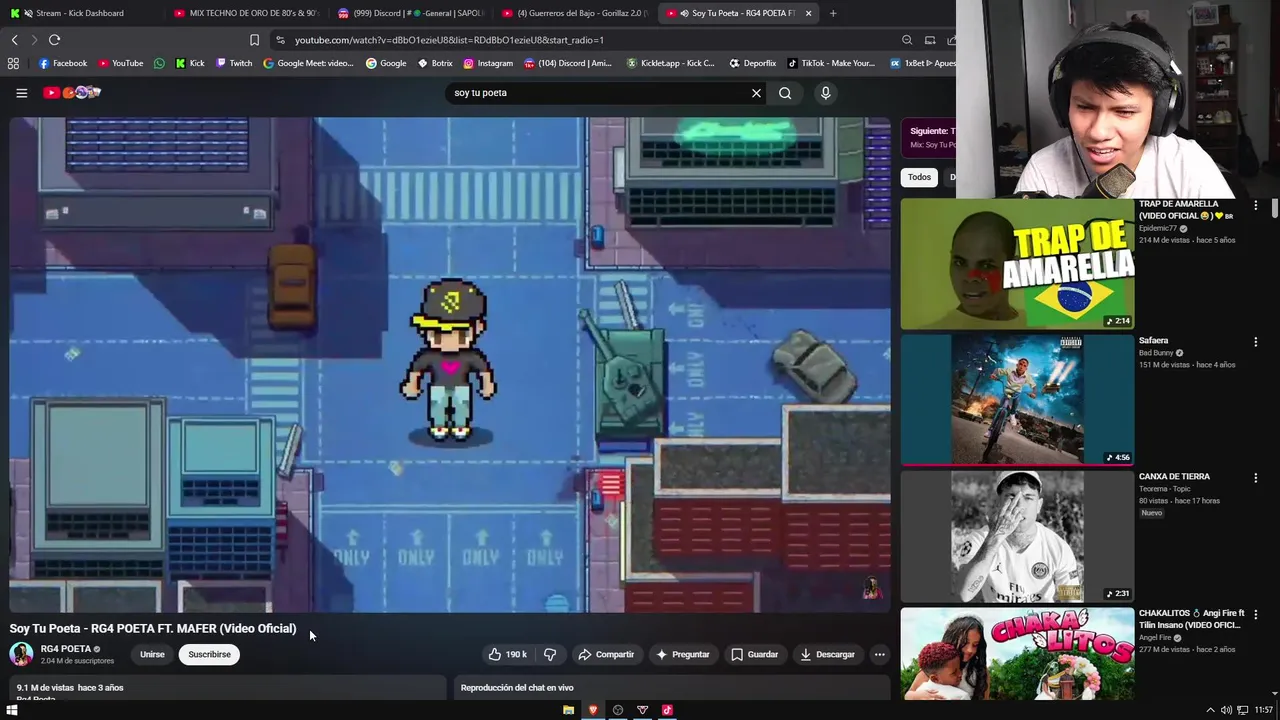Click the Compartir share button
The width and height of the screenshot is (1280, 720).
coord(606,655)
